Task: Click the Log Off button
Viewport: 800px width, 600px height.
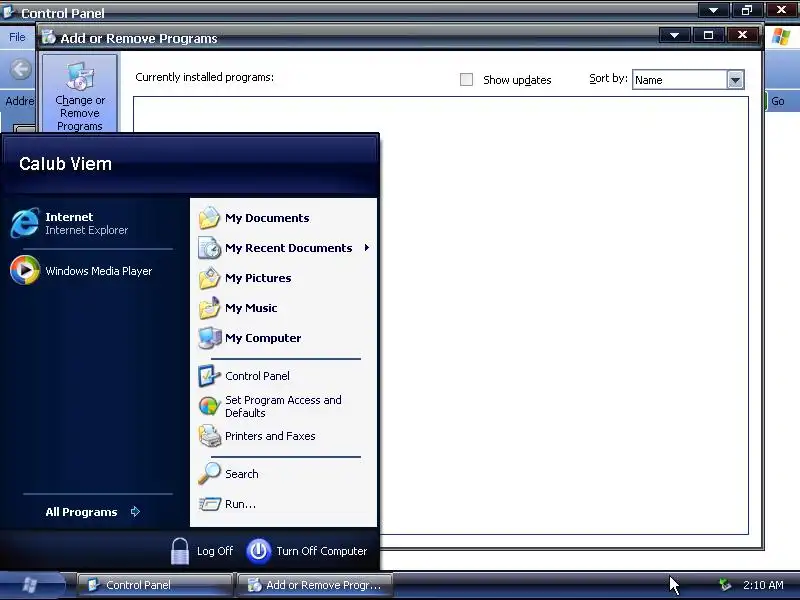Action: (x=202, y=551)
